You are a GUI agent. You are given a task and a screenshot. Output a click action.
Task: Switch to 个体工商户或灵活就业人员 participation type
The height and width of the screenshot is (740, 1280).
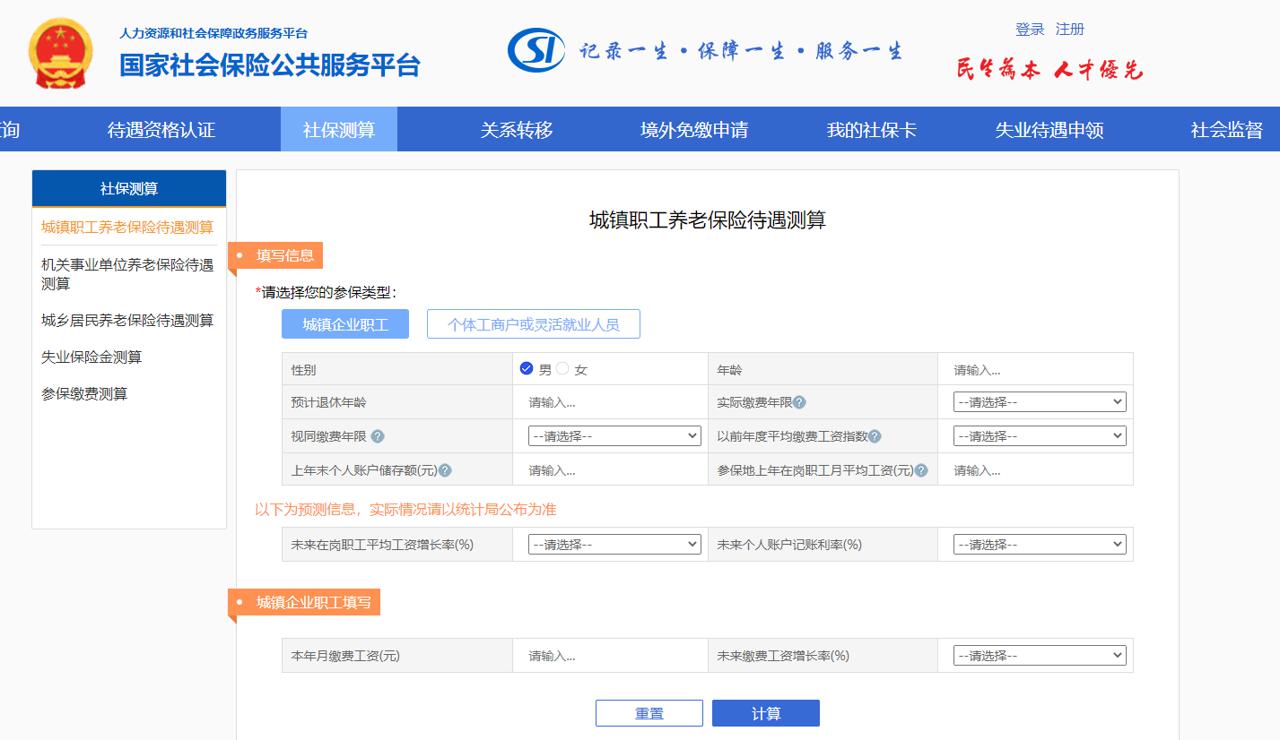point(536,323)
